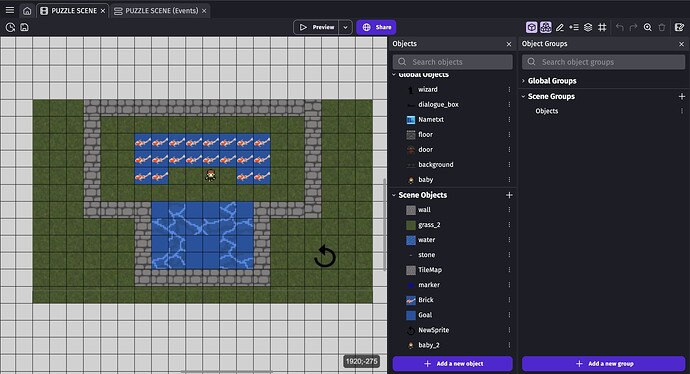Go to the Home tab icon
Viewport: 690px width, 374px height.
(x=27, y=11)
